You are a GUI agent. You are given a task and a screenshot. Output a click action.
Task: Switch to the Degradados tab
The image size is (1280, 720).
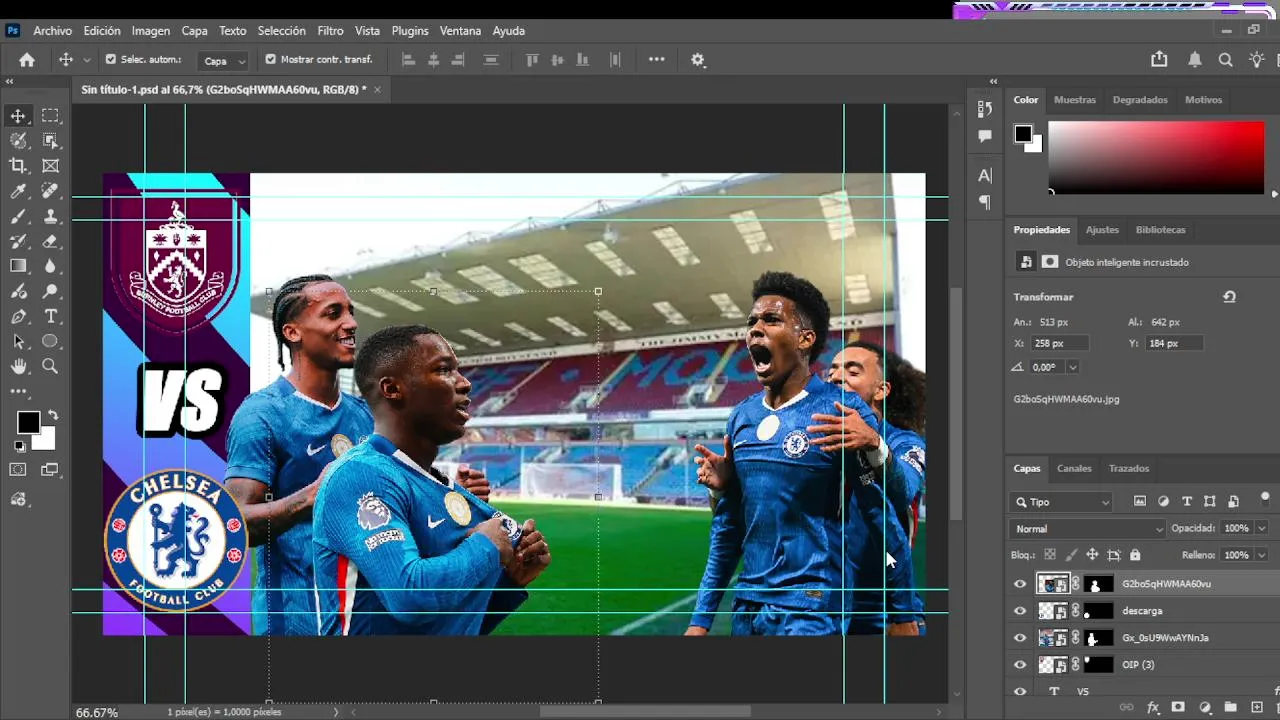click(x=1140, y=100)
